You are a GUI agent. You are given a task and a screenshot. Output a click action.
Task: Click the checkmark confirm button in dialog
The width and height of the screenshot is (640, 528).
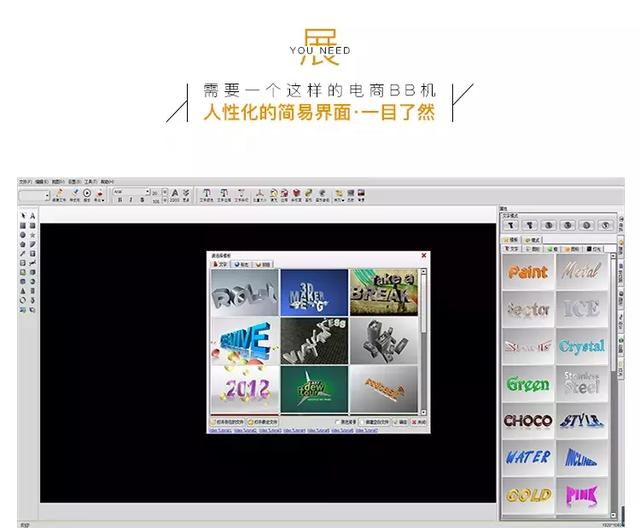(400, 422)
